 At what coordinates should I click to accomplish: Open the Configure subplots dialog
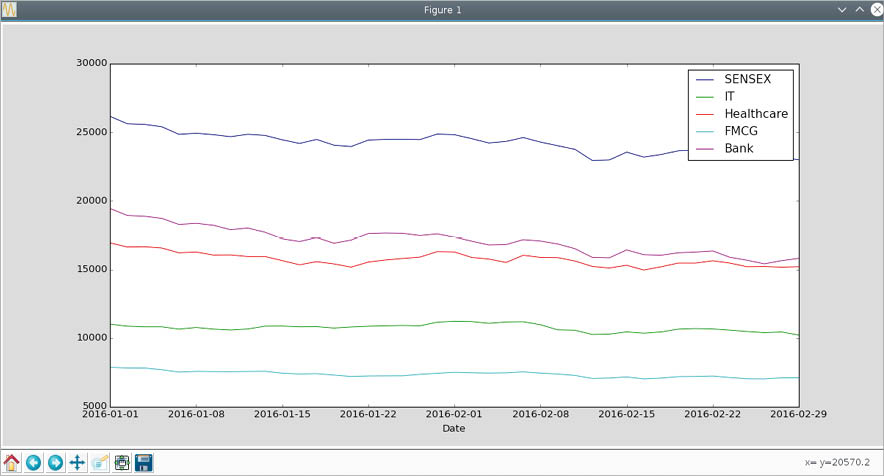pos(122,462)
